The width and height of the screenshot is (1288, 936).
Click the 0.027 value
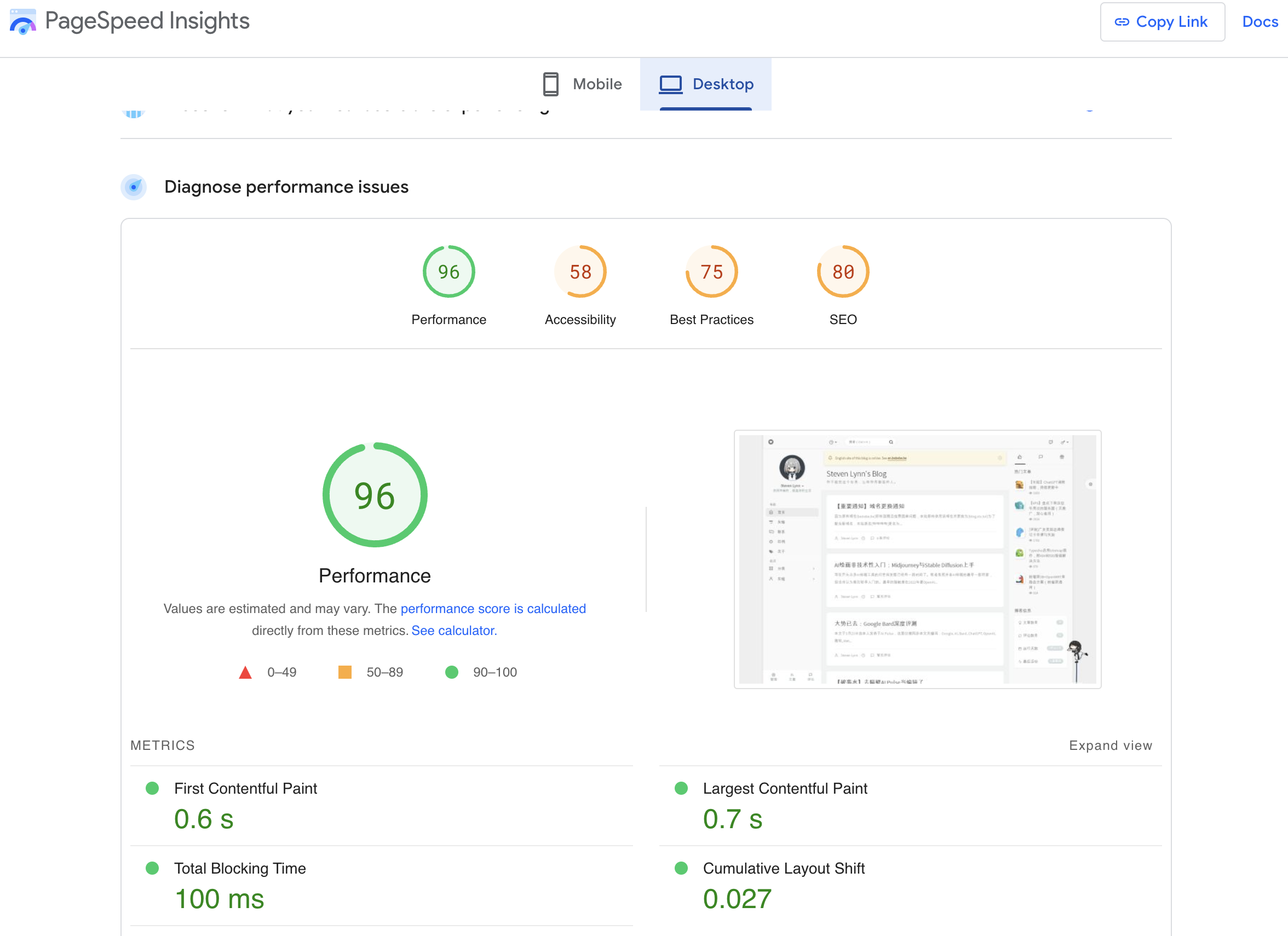pos(737,899)
